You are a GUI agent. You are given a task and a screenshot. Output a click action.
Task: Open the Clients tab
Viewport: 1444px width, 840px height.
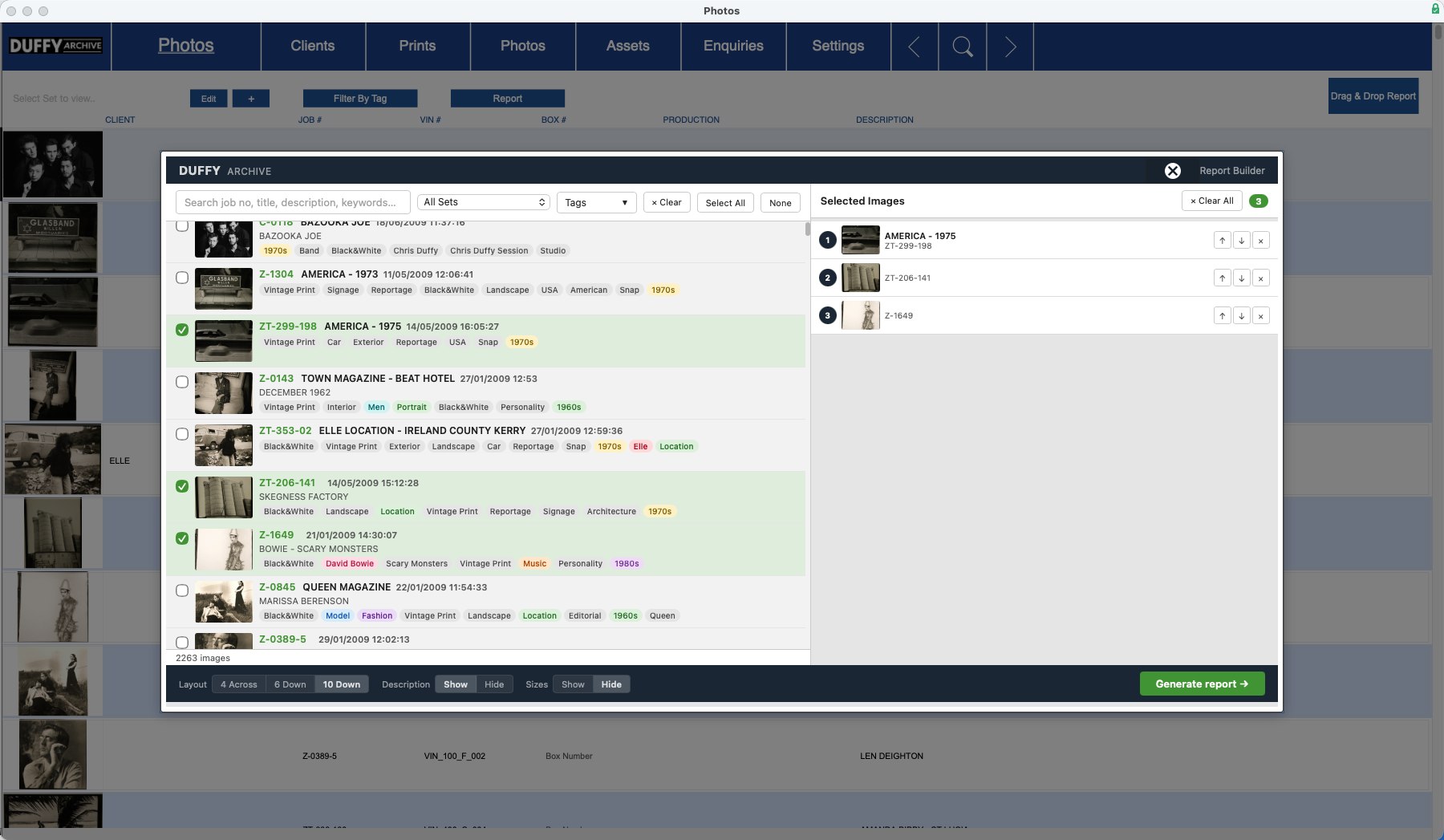coord(313,47)
